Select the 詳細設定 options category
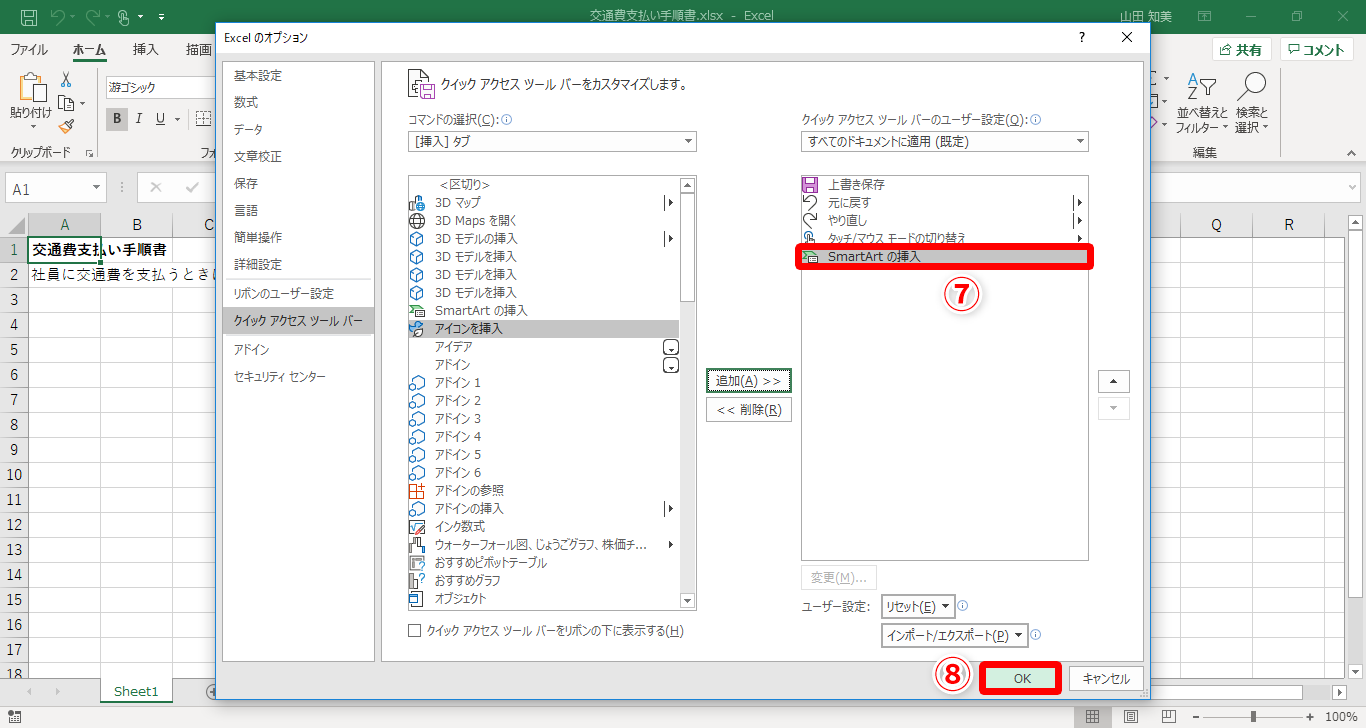This screenshot has height=728, width=1366. (299, 265)
